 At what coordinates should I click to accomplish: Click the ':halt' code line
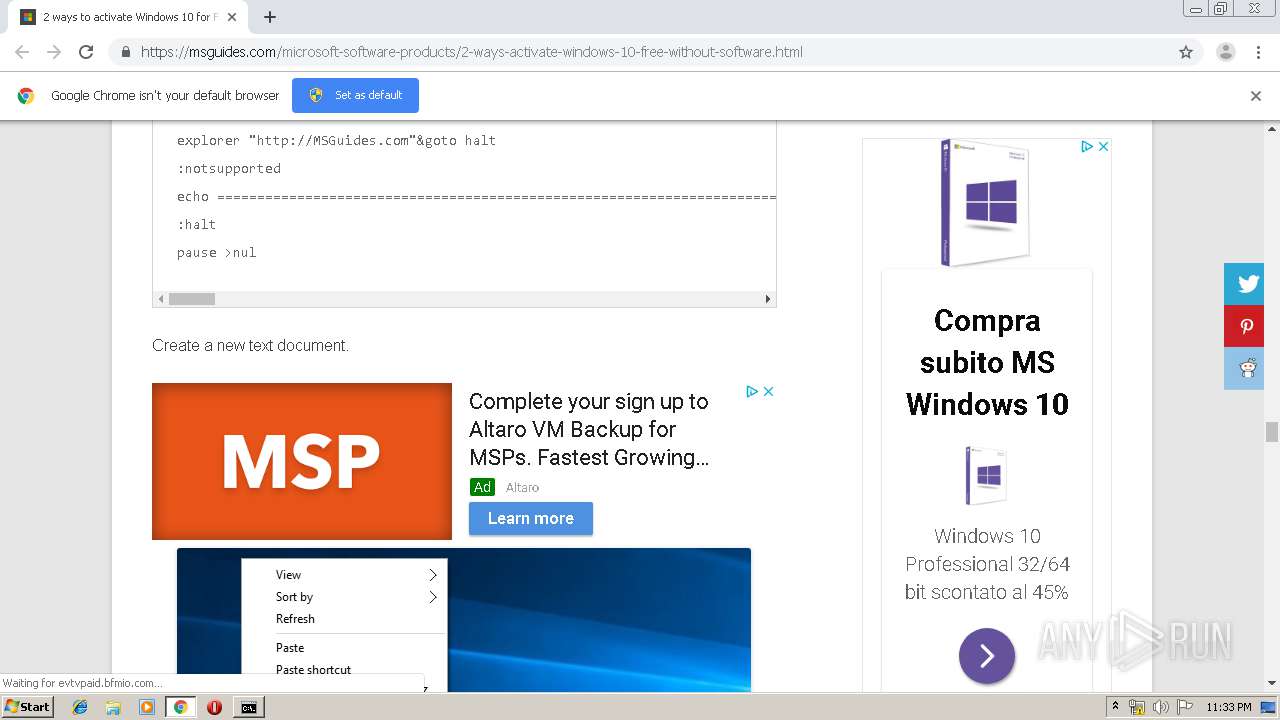coord(196,224)
